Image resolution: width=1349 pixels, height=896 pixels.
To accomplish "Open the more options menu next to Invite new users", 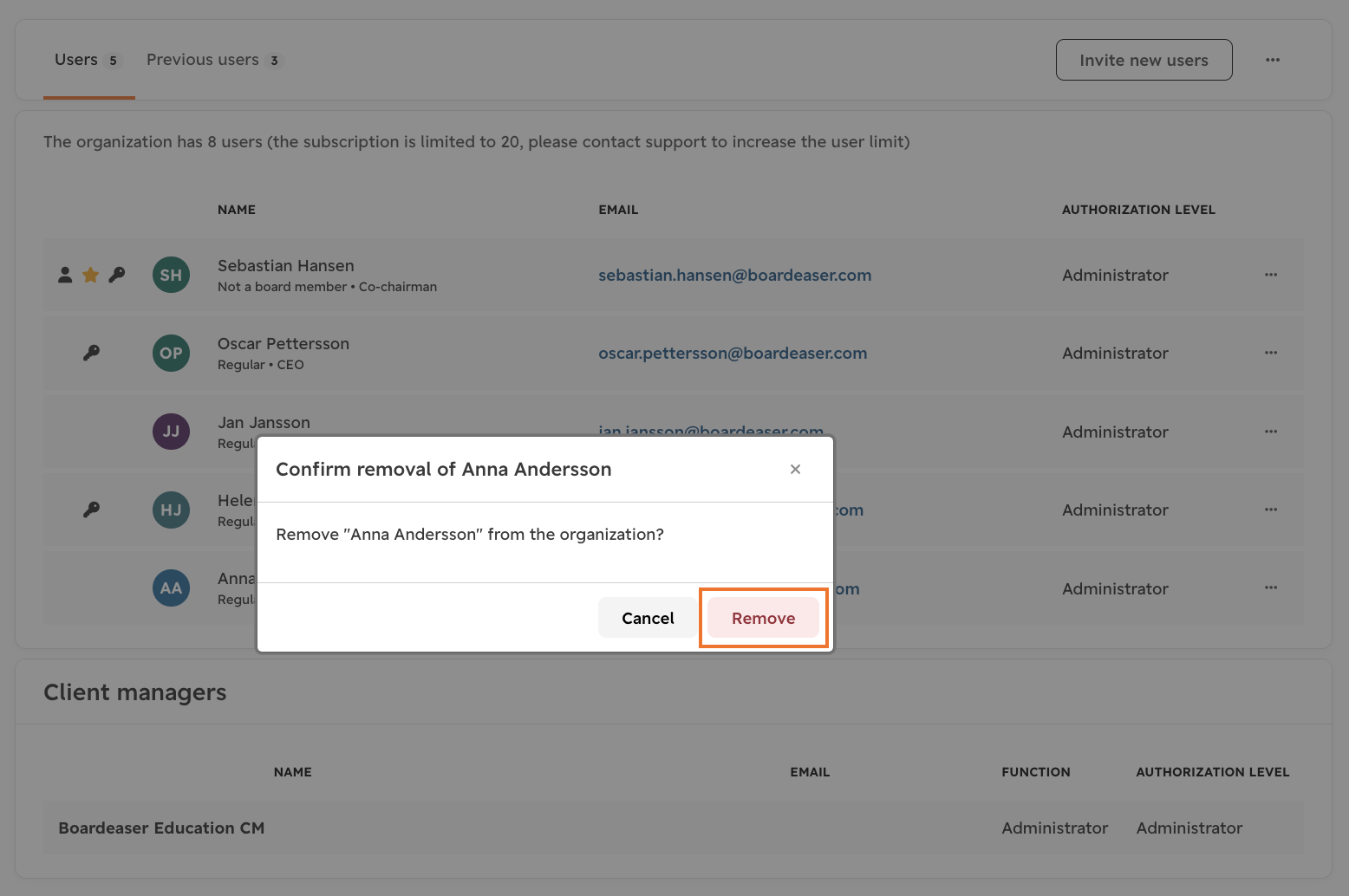I will click(x=1273, y=60).
